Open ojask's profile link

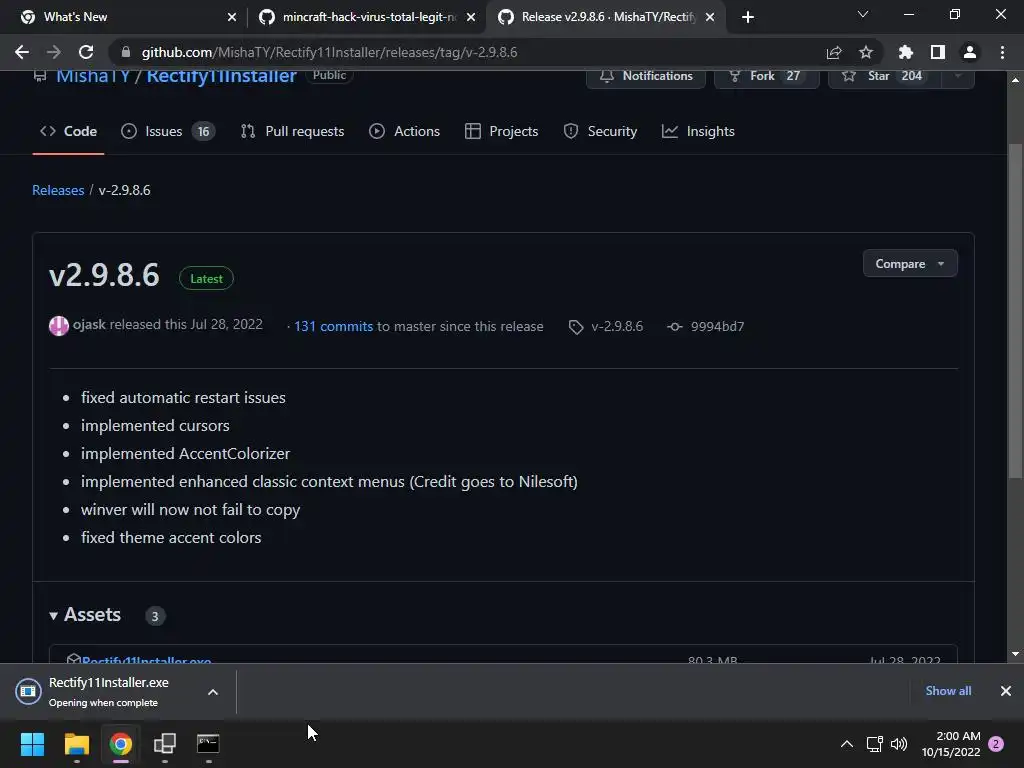tap(89, 325)
